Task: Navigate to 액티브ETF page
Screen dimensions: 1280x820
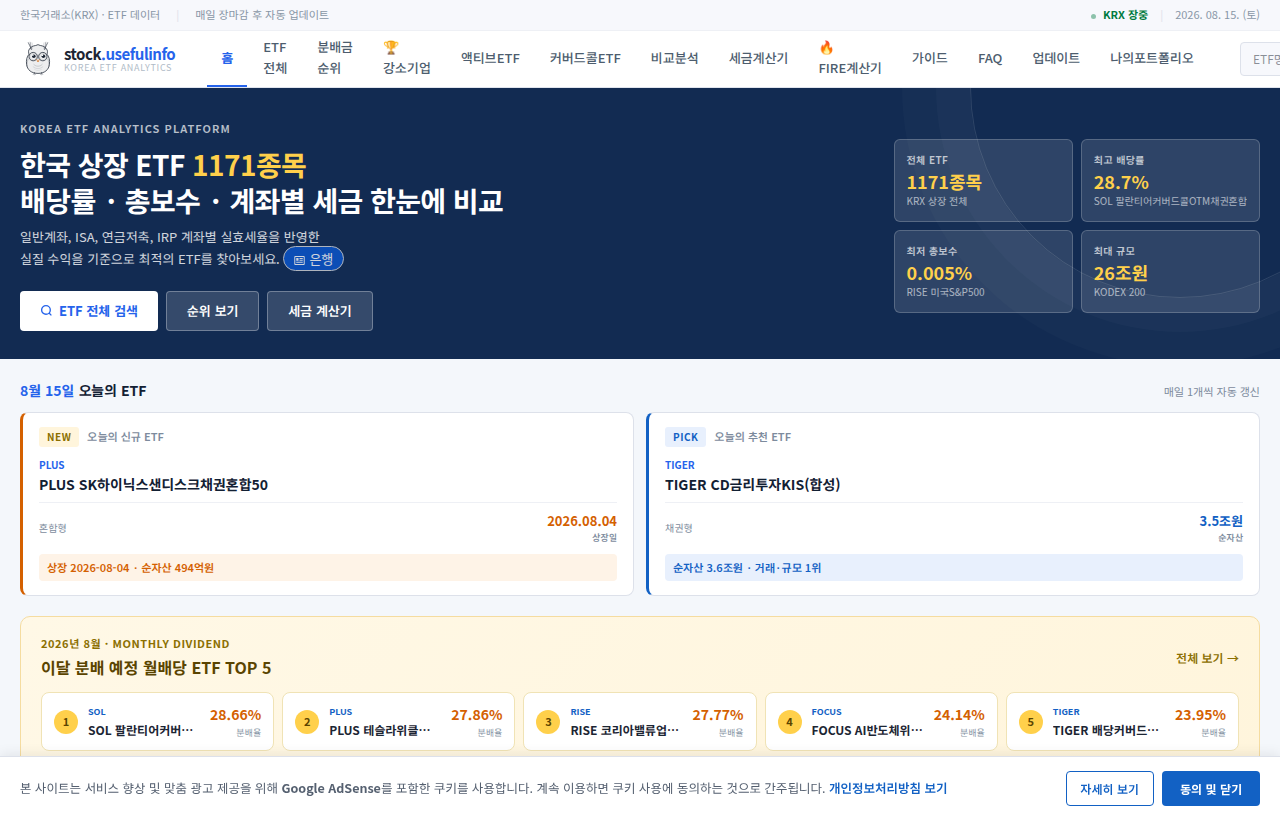Action: (490, 58)
